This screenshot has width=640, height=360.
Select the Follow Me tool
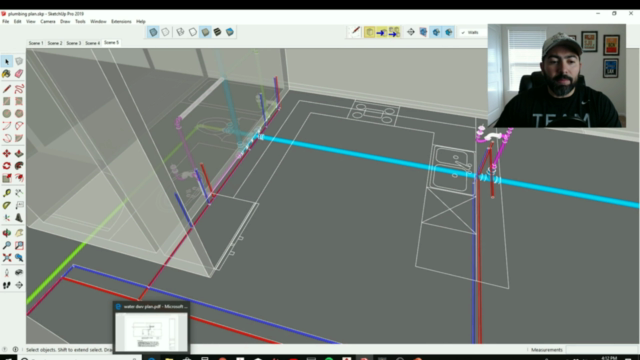click(x=19, y=166)
